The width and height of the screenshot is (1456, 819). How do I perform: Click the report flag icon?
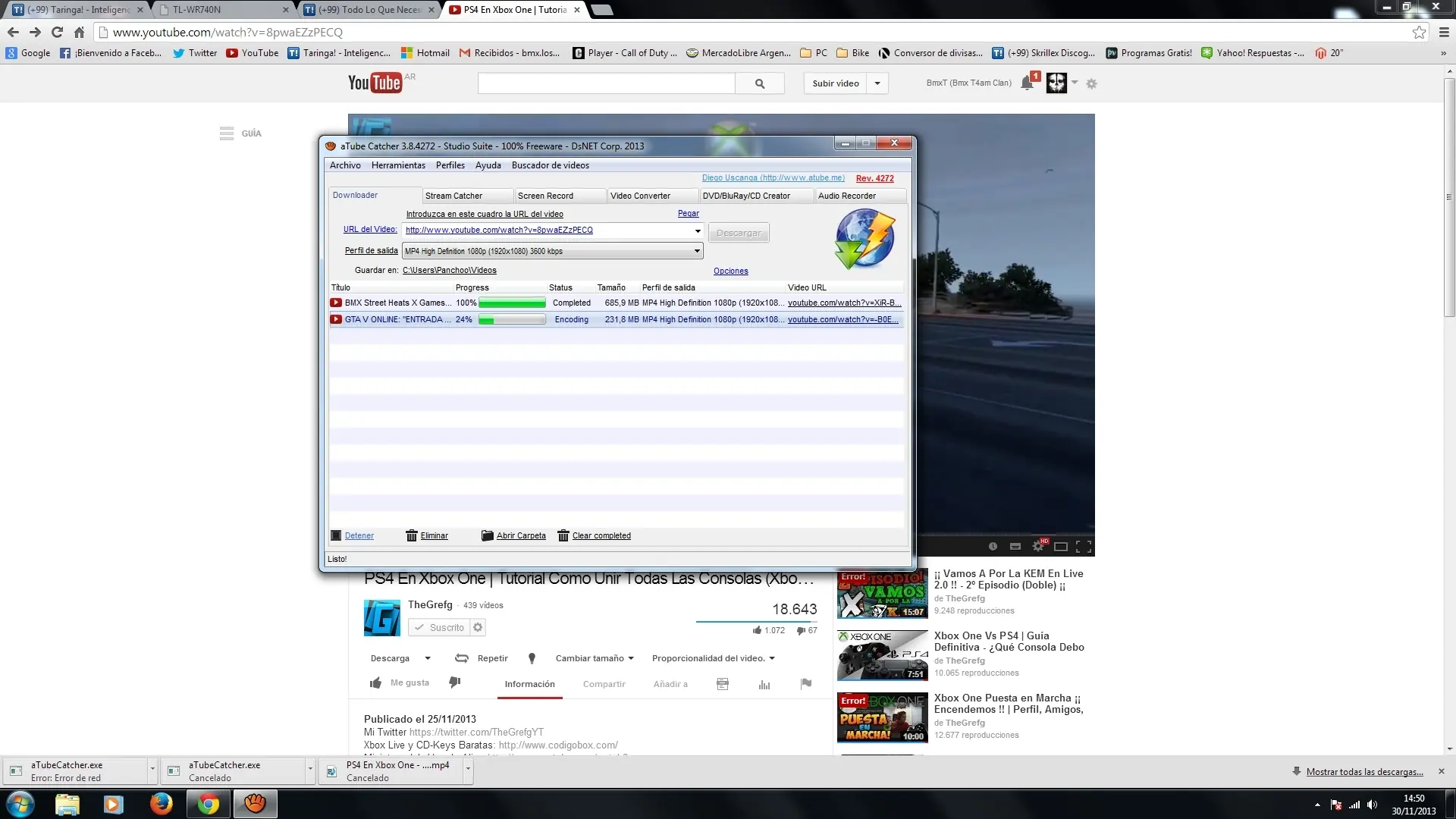pos(806,683)
